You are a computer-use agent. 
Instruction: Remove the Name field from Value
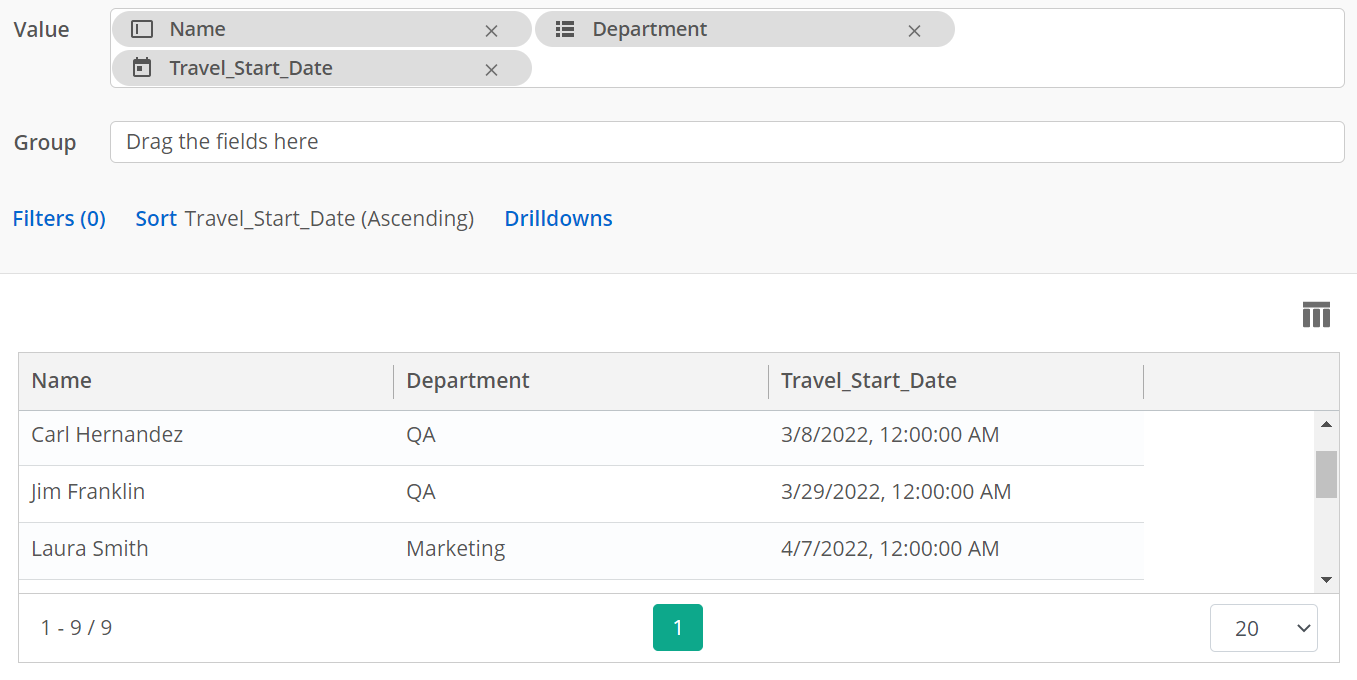pos(491,31)
